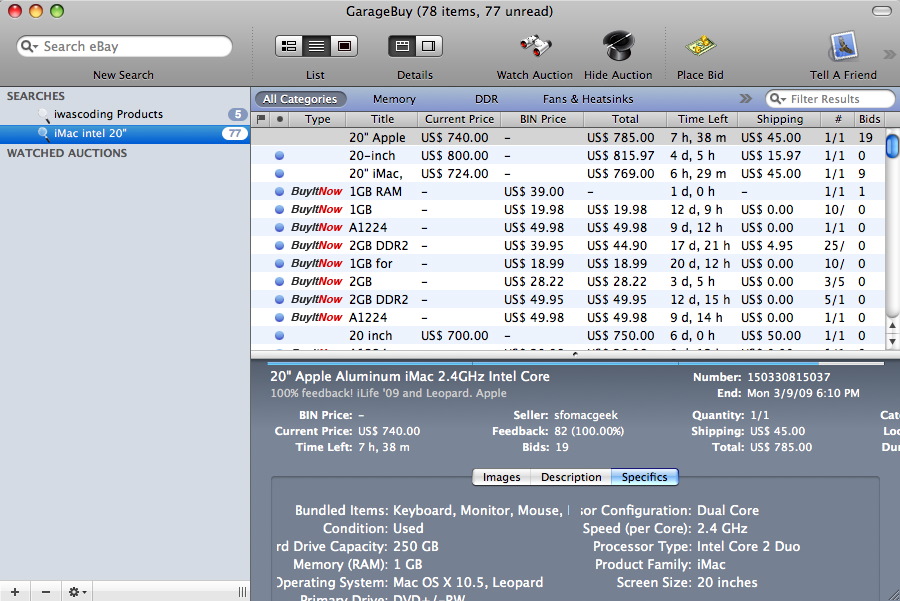Image resolution: width=900 pixels, height=601 pixels.
Task: Click the add search plus button
Action: (15, 591)
